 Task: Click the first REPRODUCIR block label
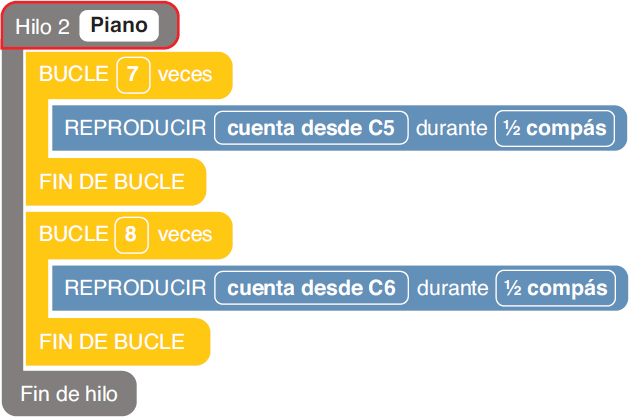coord(135,128)
